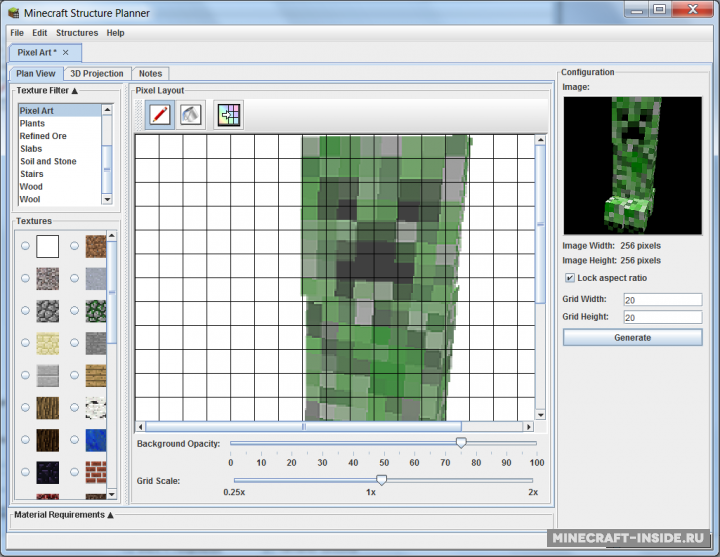Screen dimensions: 720x557
Task: Pick the red brick texture swatch
Action: click(x=96, y=473)
